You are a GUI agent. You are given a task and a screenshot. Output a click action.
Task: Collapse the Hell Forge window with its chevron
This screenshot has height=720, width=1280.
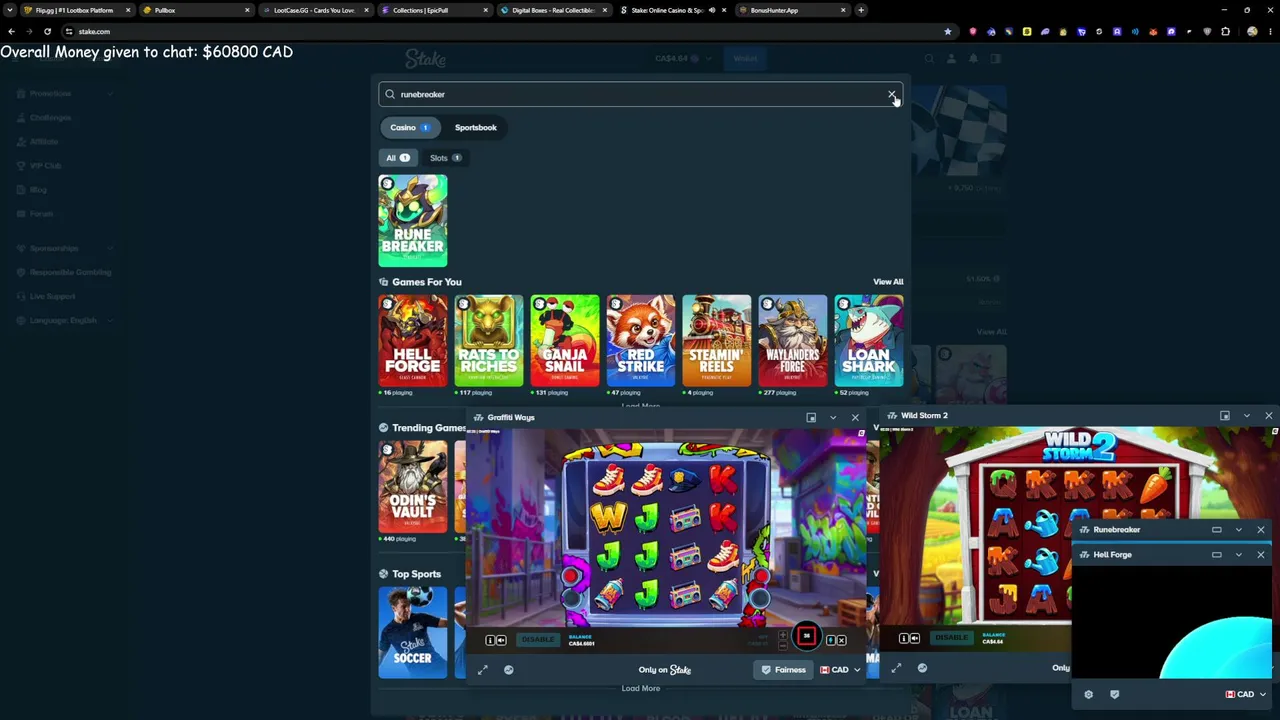point(1239,555)
